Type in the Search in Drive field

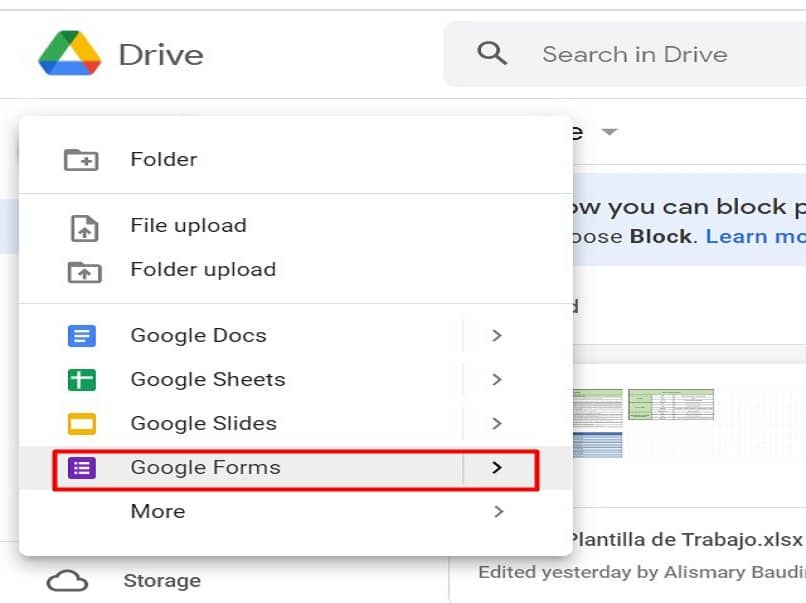tap(634, 54)
